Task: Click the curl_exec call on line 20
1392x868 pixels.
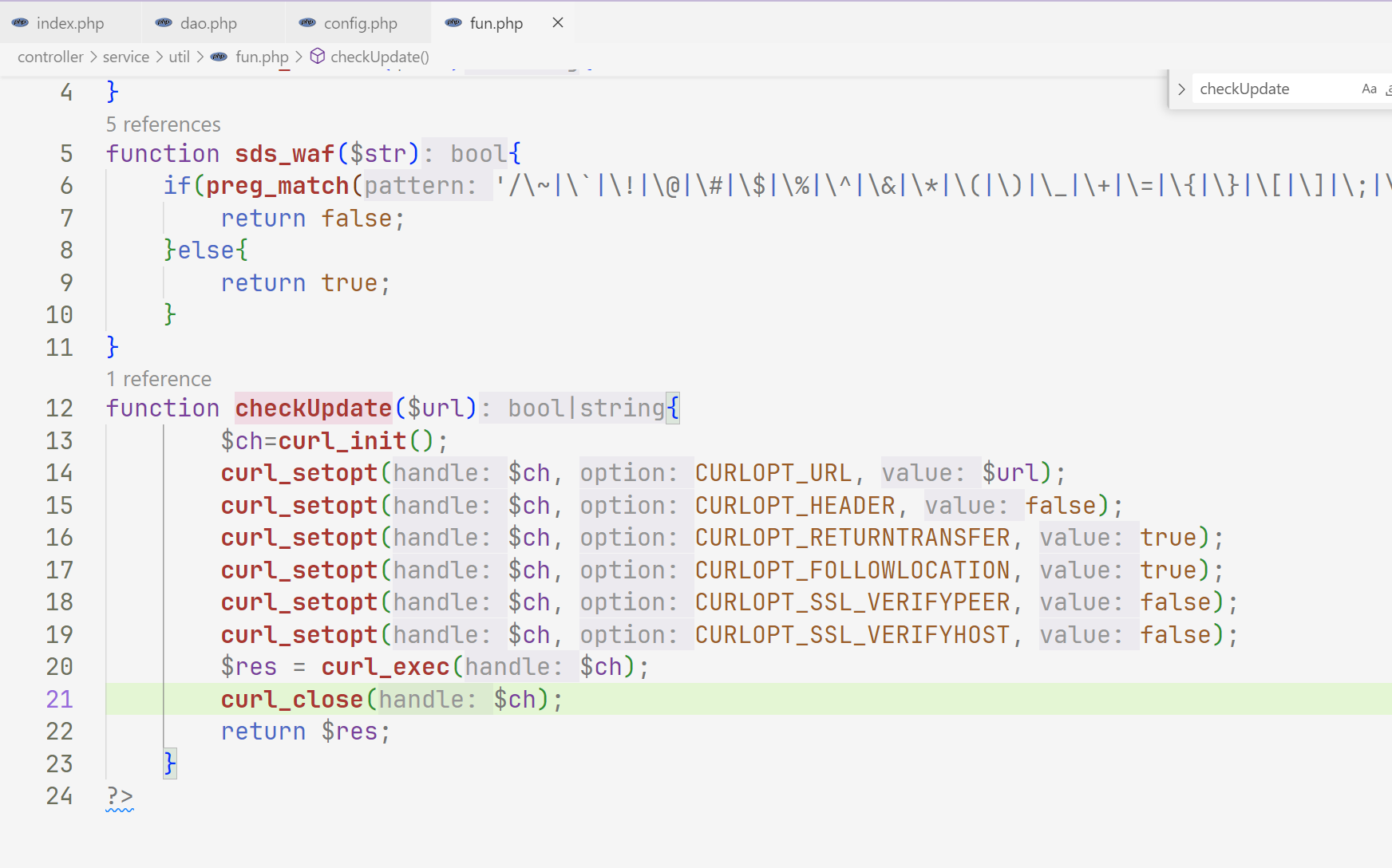Action: coord(386,667)
